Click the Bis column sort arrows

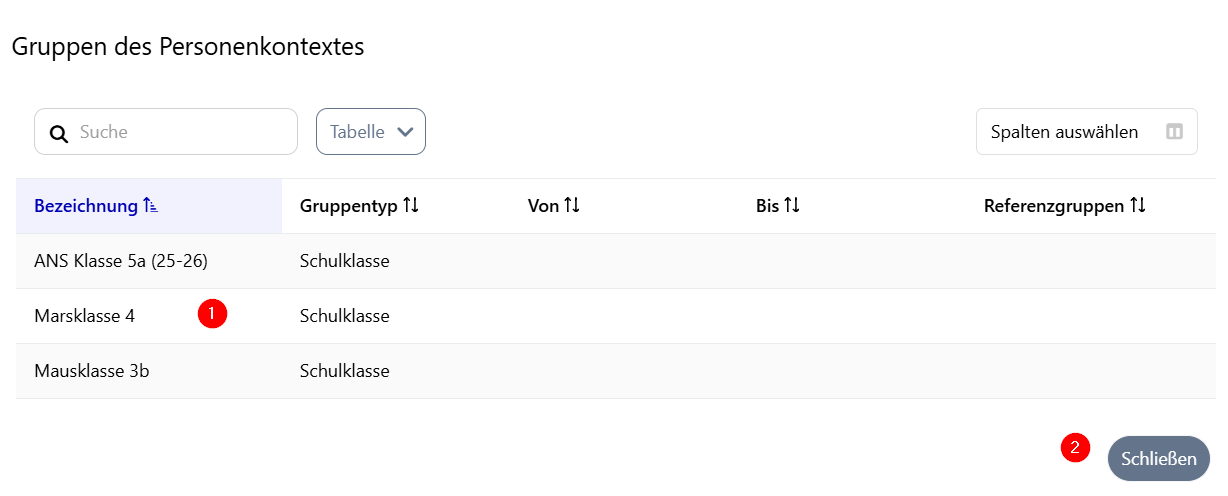[x=792, y=206]
